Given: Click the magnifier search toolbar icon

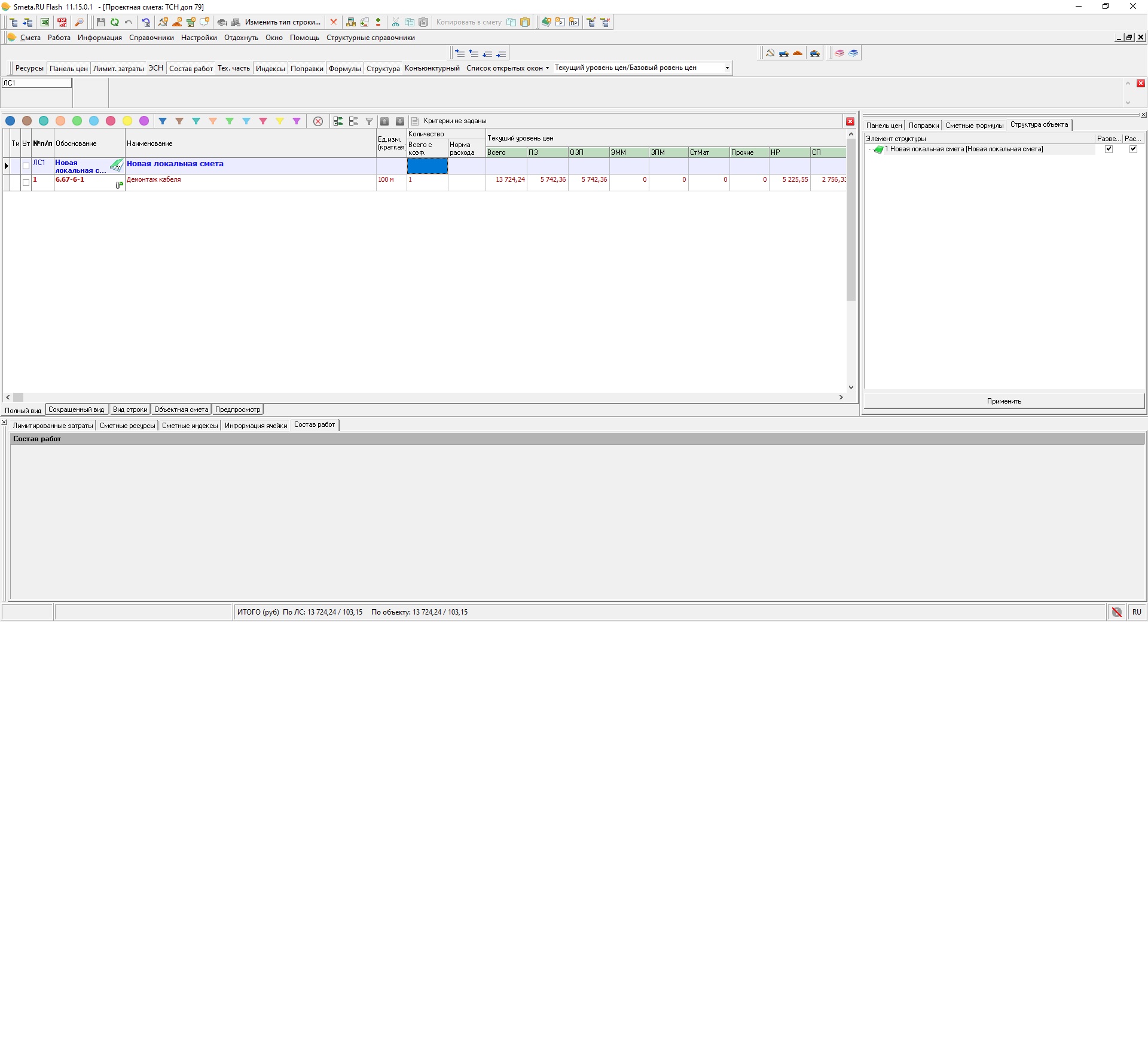Looking at the screenshot, I should [x=79, y=22].
